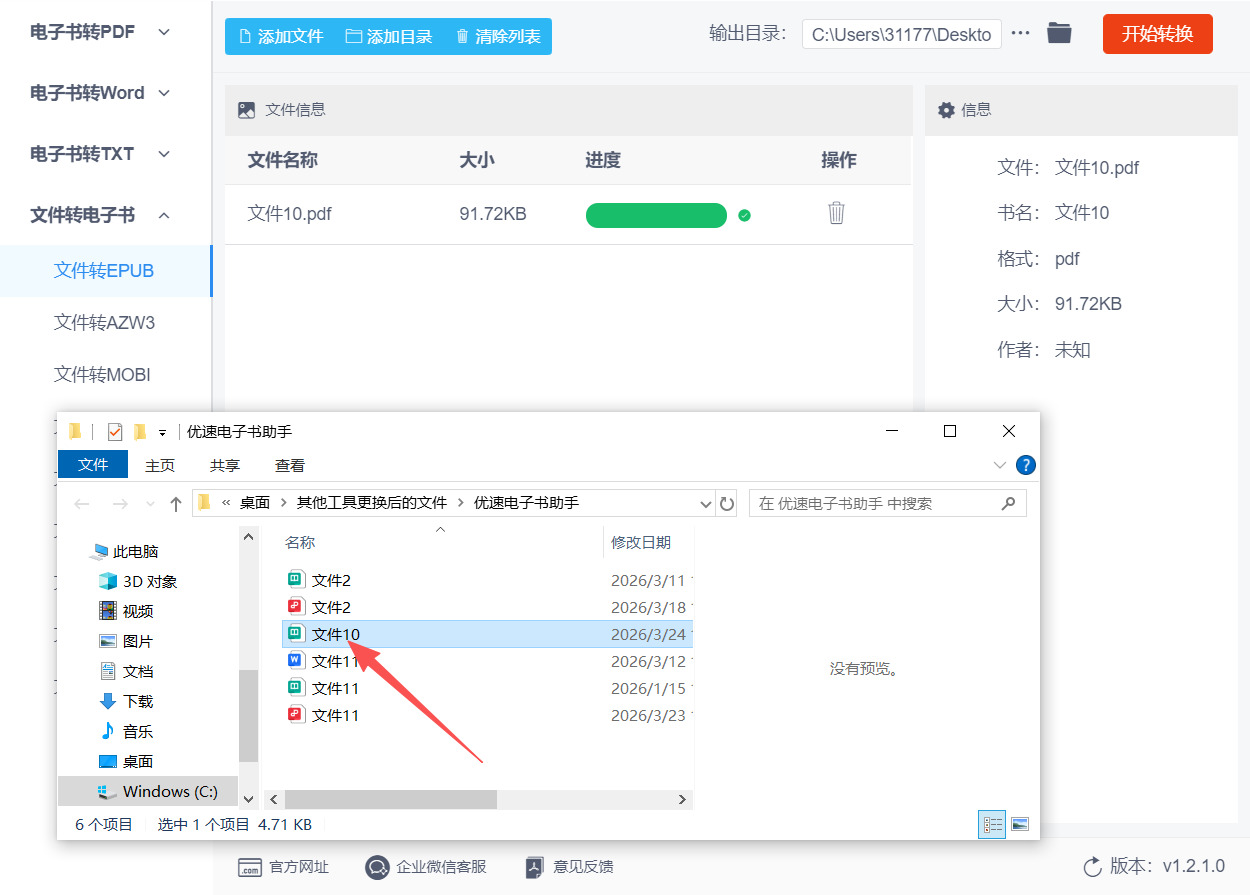Image resolution: width=1250 pixels, height=895 pixels.
Task: Click the green progress bar for 文件10.pdf
Action: pos(656,215)
